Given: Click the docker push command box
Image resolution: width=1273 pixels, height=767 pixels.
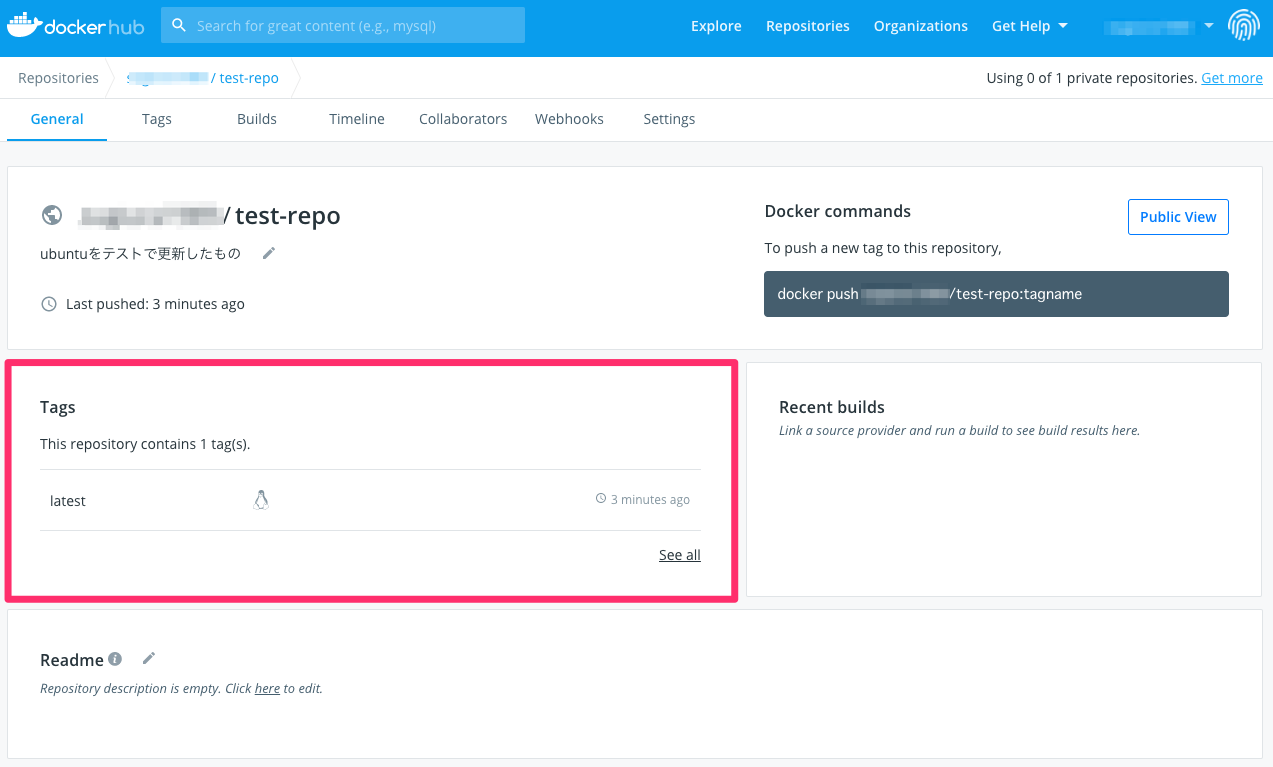Looking at the screenshot, I should click(996, 294).
